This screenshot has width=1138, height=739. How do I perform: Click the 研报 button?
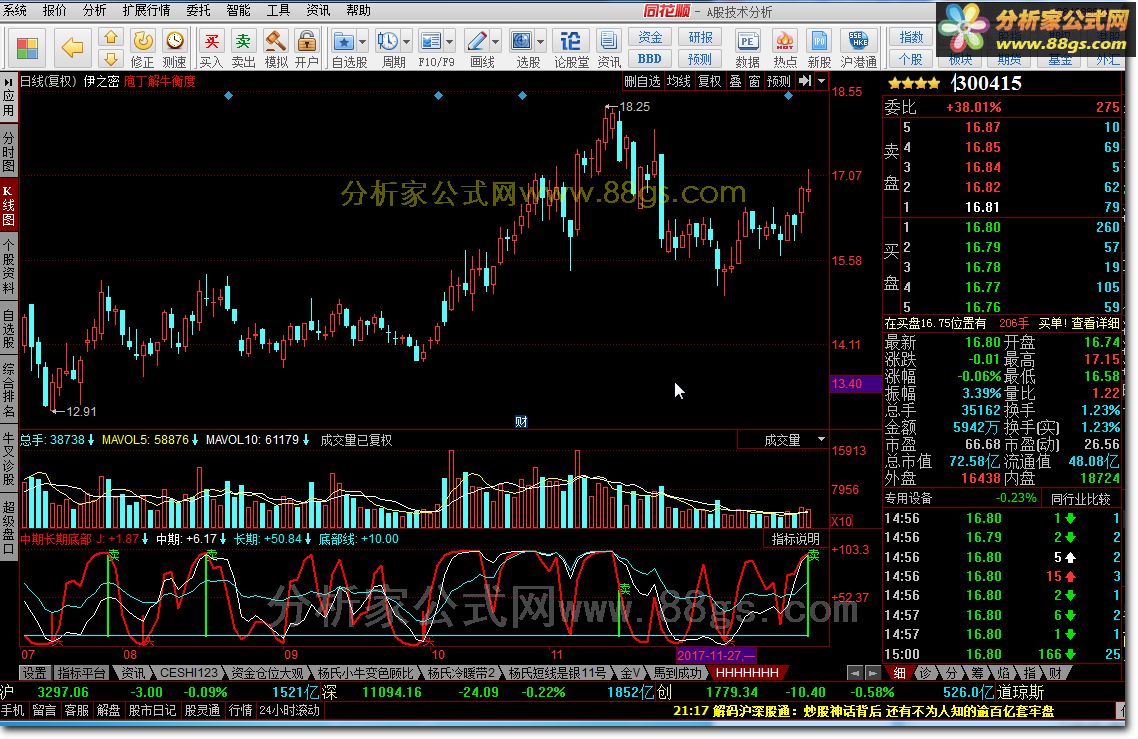(x=700, y=37)
